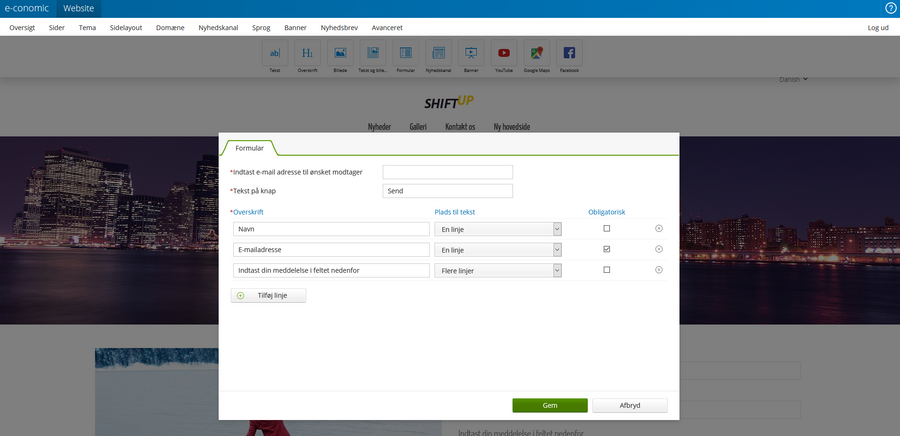Viewport: 900px width, 436px height.
Task: Open the Tema menu
Action: click(87, 28)
